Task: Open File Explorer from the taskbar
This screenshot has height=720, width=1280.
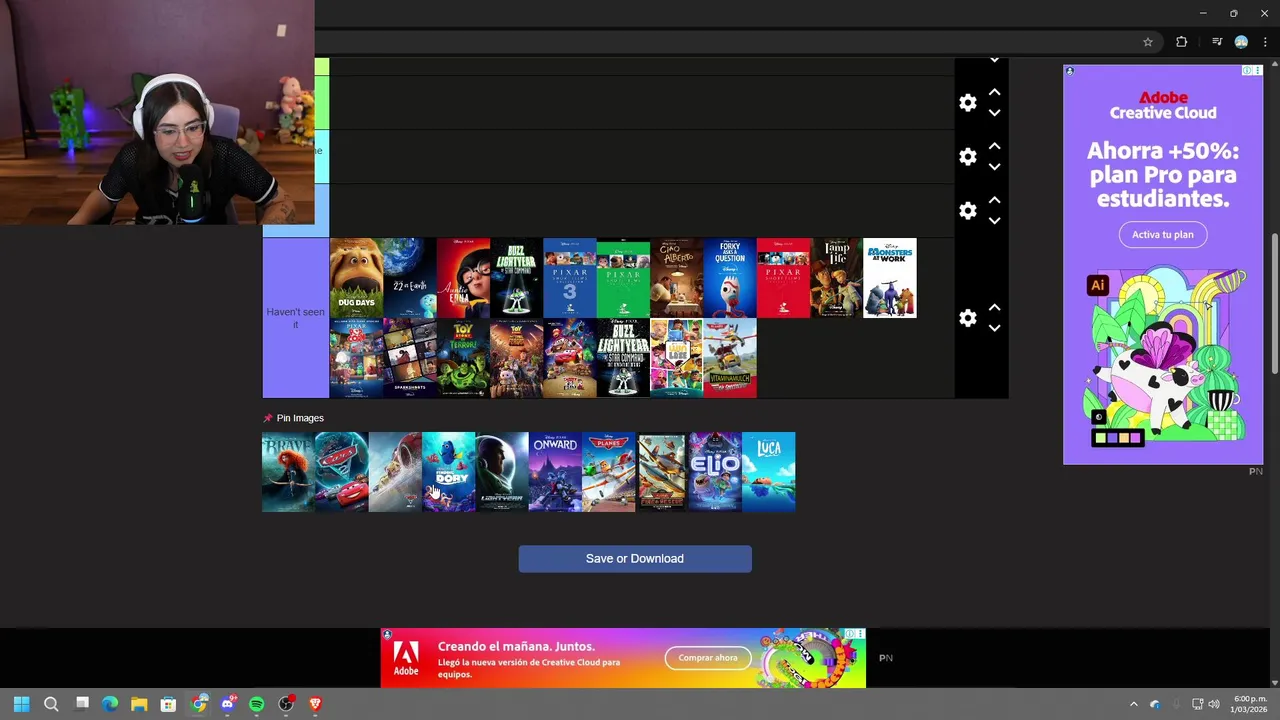Action: coord(139,704)
